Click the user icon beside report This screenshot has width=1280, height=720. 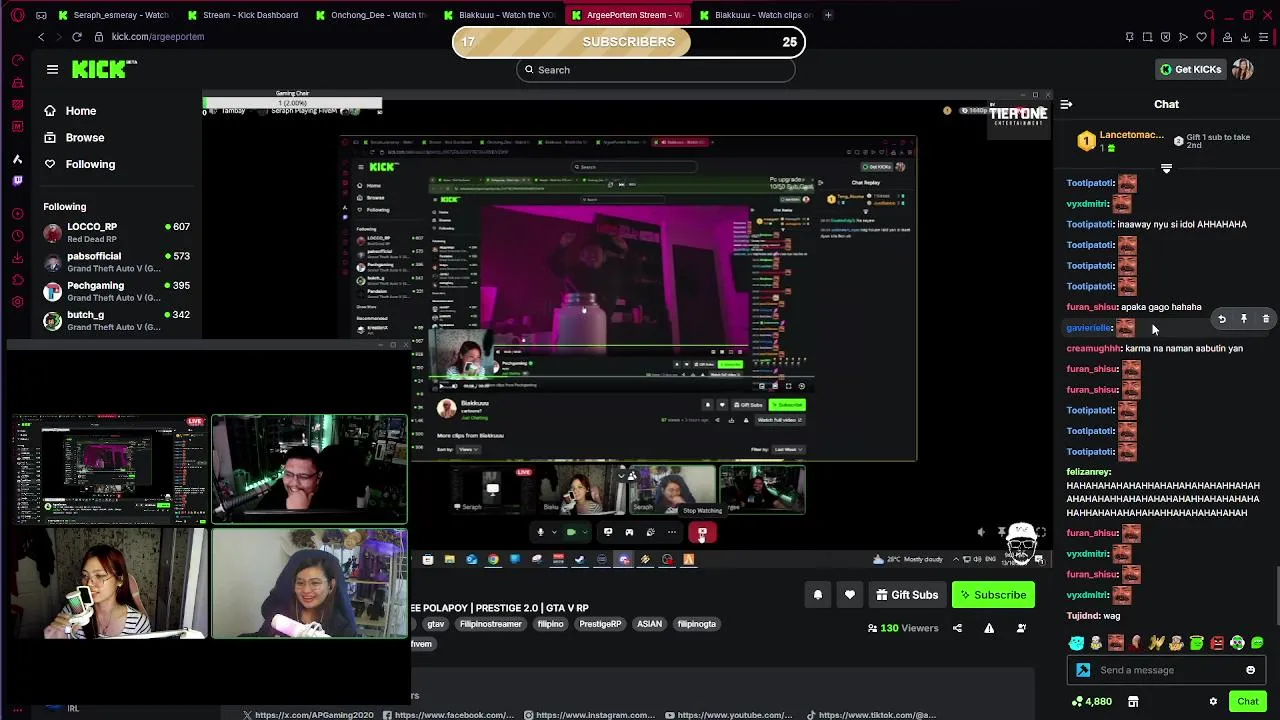(x=1021, y=628)
